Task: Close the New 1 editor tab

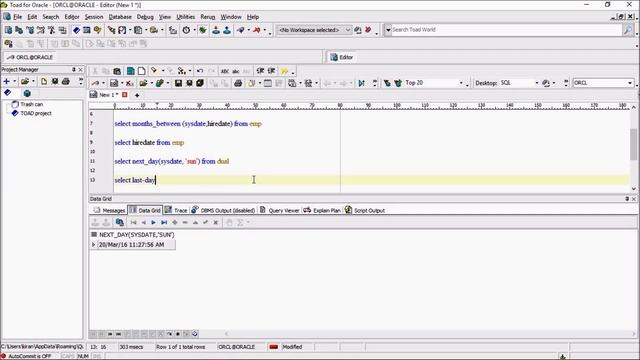Action: tap(124, 95)
